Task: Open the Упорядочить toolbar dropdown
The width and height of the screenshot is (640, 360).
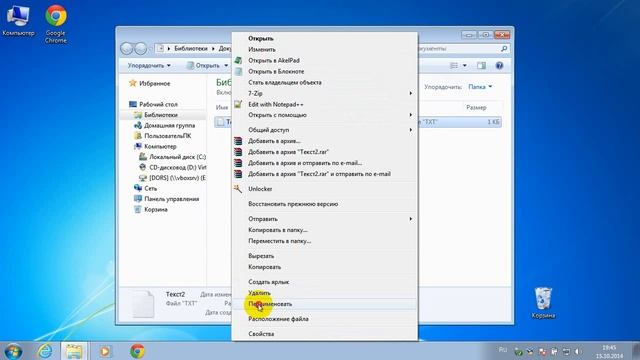Action: [149, 65]
